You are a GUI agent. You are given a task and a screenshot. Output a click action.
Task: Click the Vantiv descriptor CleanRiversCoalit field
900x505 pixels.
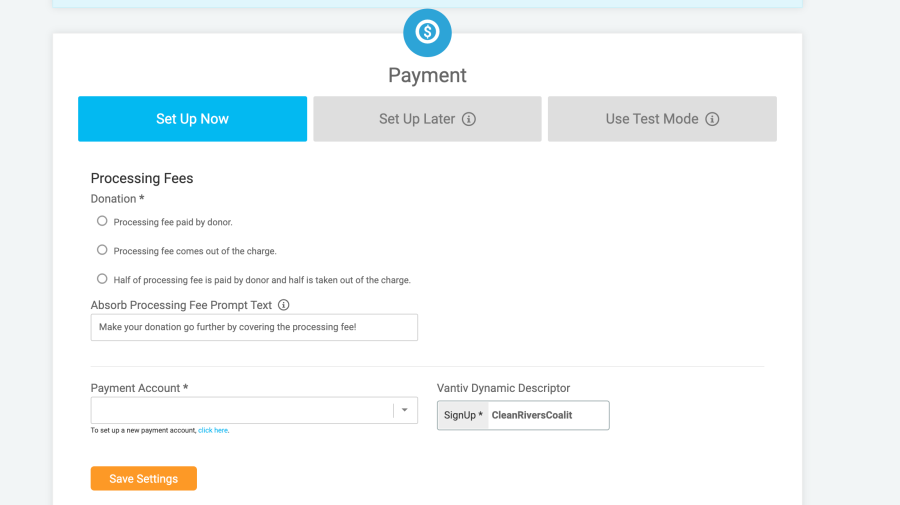pos(548,415)
